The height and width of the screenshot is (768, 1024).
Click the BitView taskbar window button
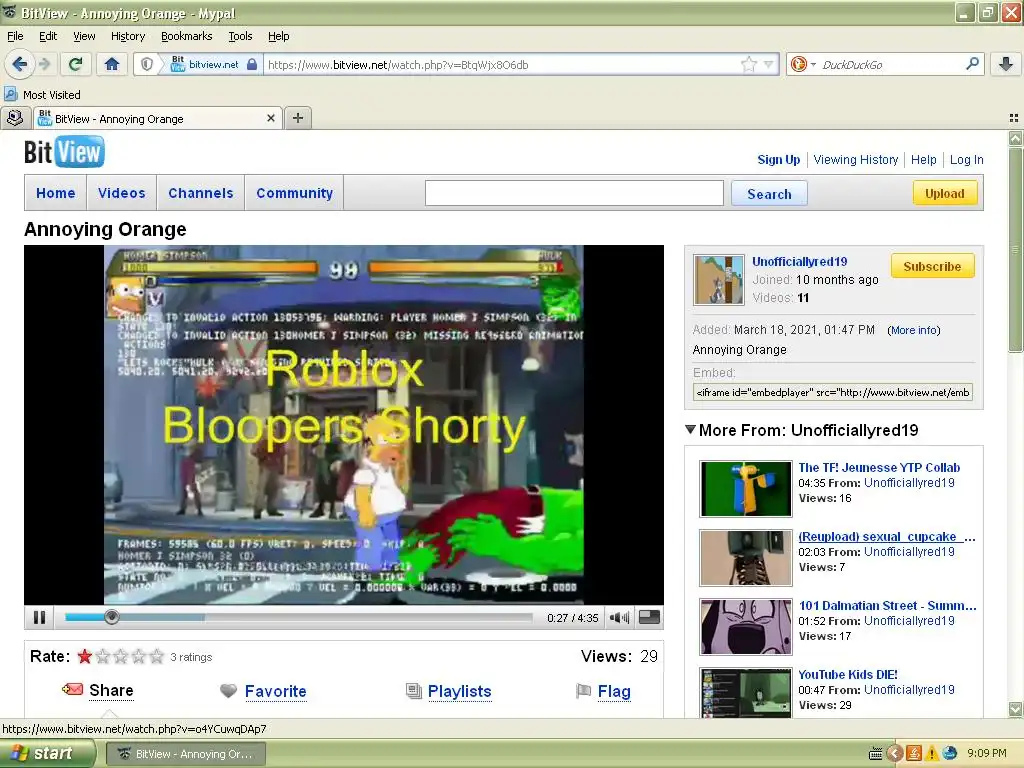point(185,754)
